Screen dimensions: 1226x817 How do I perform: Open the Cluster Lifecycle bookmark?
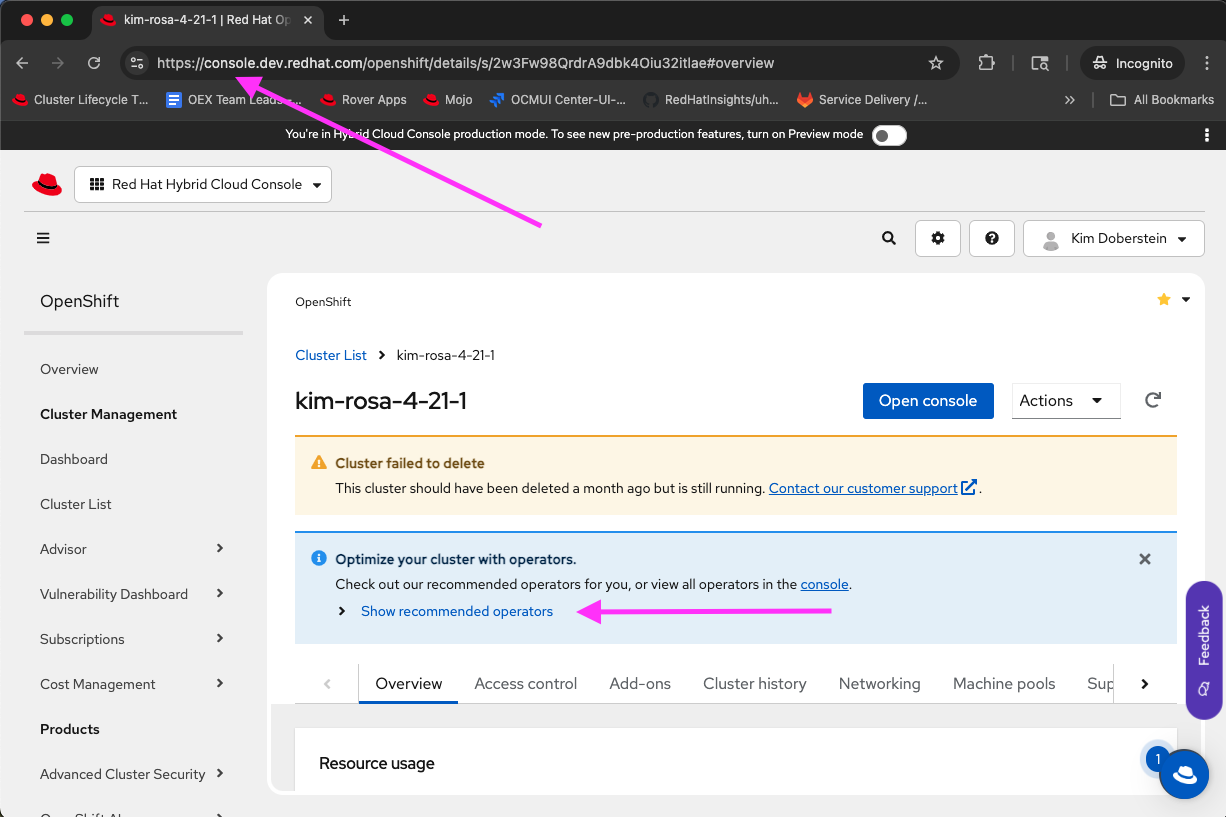[80, 99]
